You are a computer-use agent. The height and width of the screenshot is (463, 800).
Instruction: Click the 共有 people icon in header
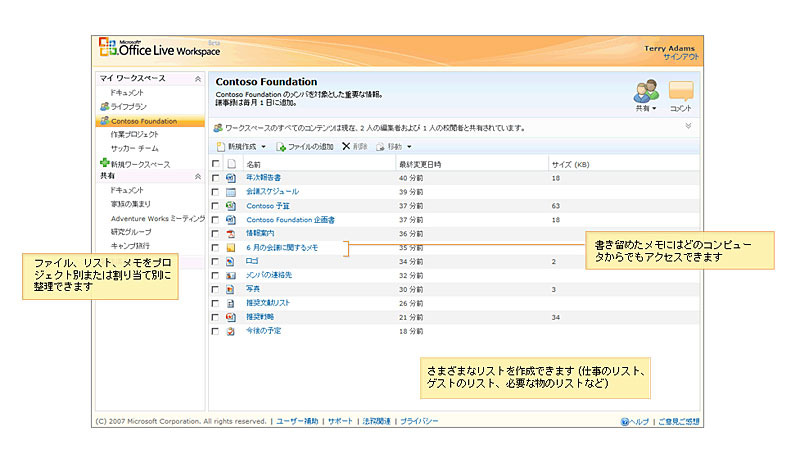[646, 91]
